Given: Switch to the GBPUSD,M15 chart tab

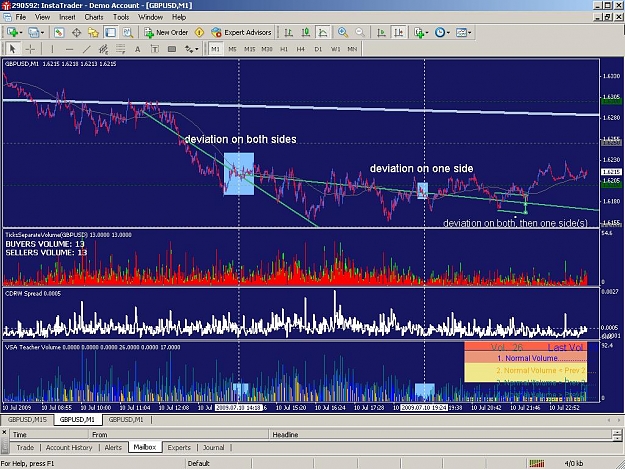Looking at the screenshot, I should click(x=27, y=420).
